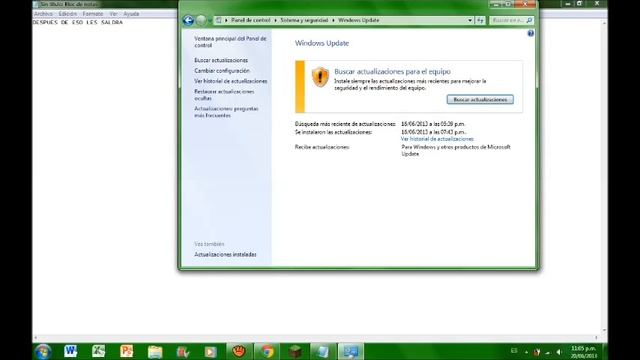
Task: Open Actualizaciones: preguntas más frecuentes
Action: (x=226, y=112)
